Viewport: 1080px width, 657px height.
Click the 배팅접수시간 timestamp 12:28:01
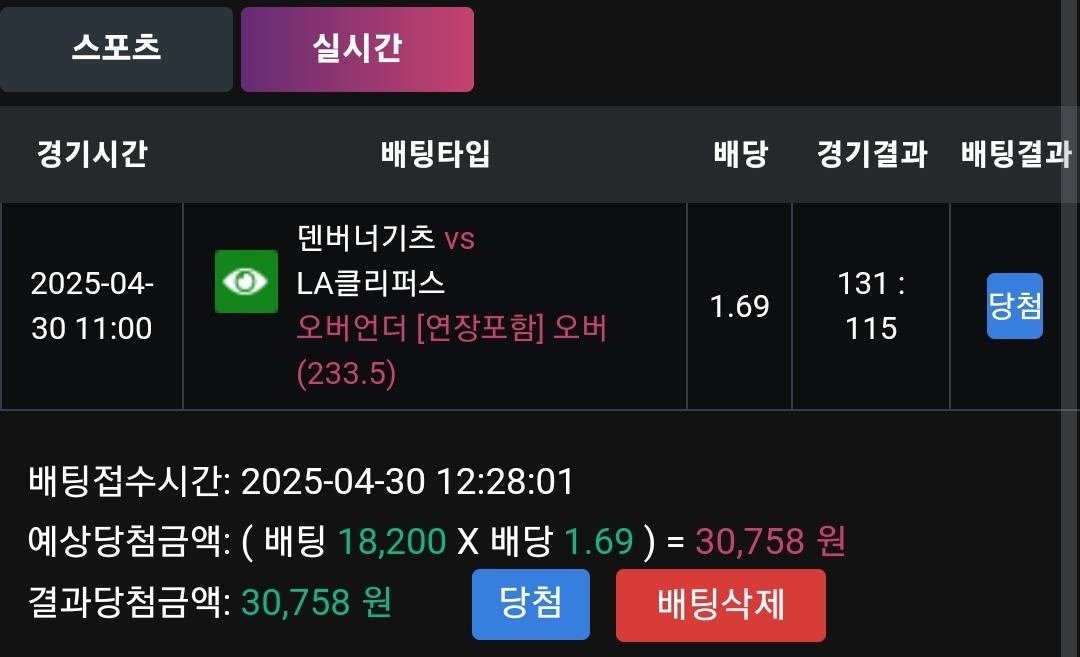click(x=506, y=482)
